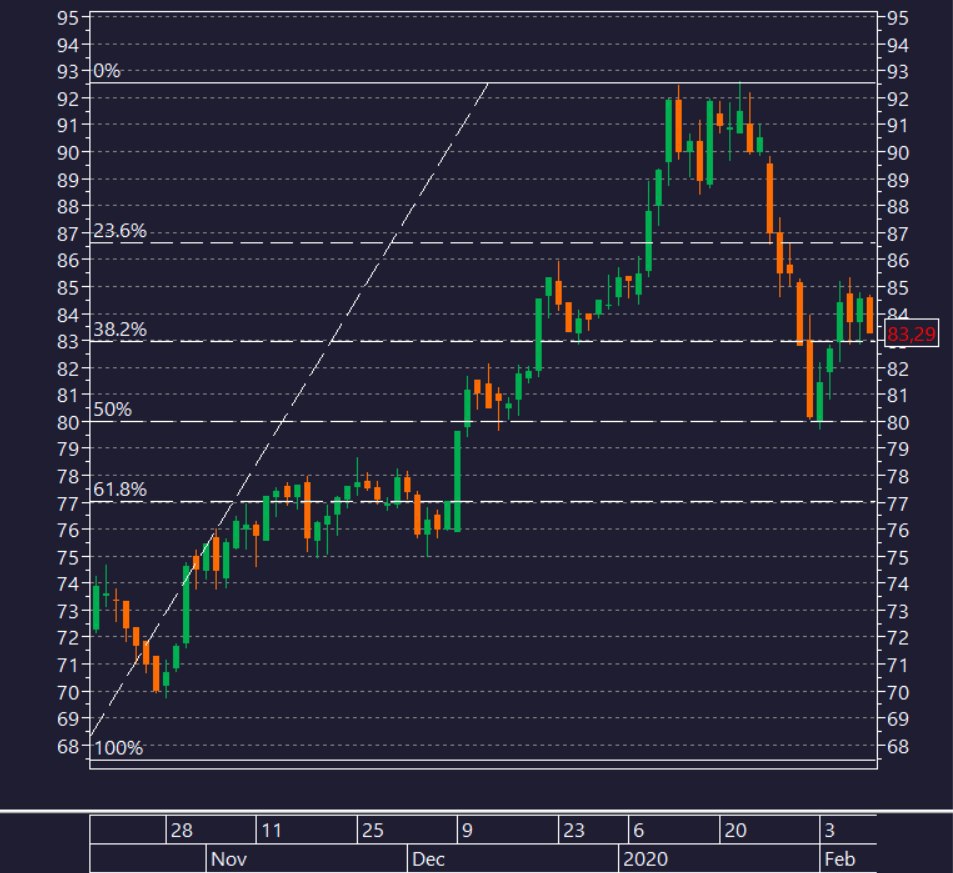Screen dimensions: 953x873
Task: Click date marker 3 on time axis
Action: tap(830, 830)
